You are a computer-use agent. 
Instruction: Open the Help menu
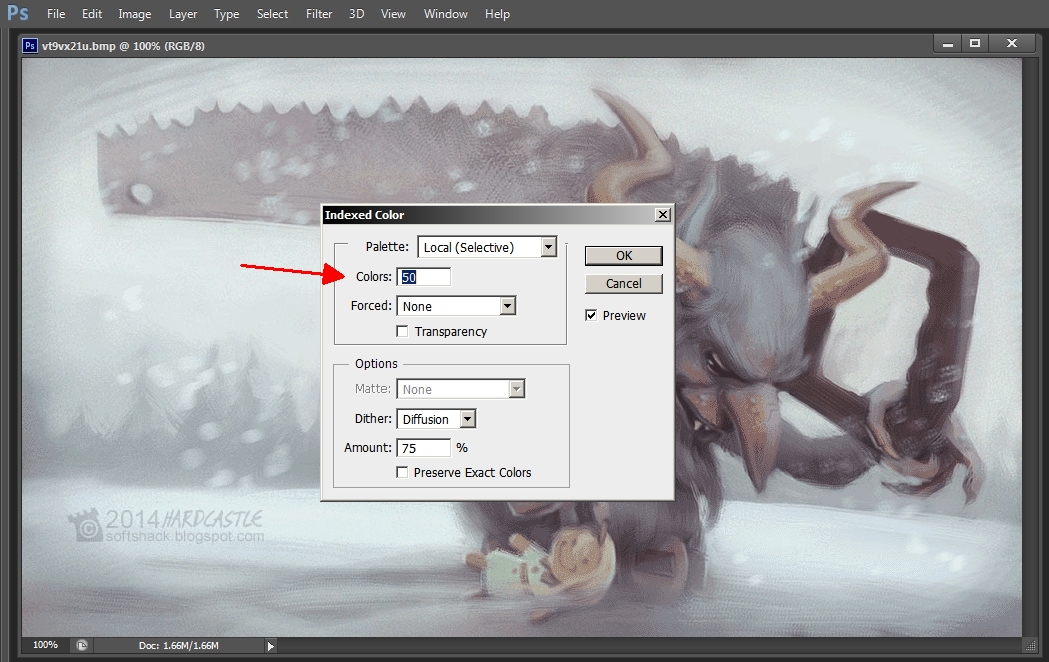coord(497,13)
